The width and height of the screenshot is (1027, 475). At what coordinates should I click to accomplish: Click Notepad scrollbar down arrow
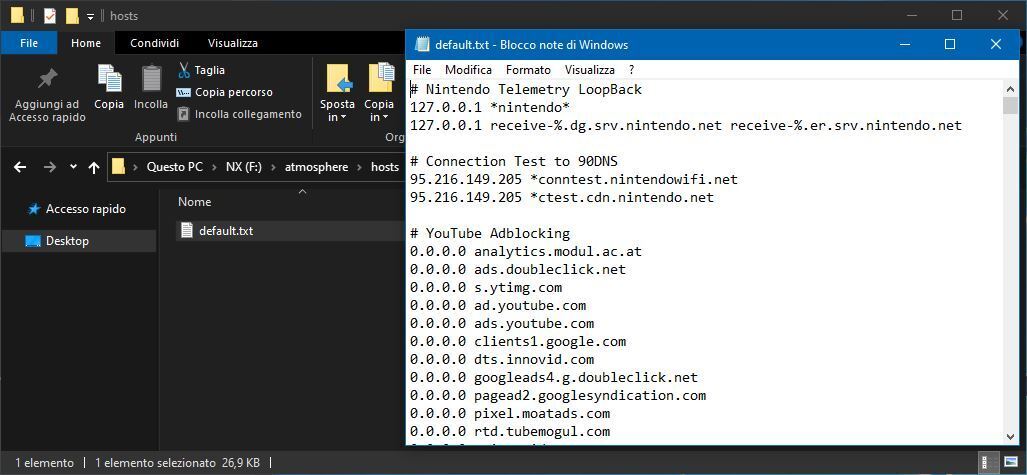[1009, 436]
